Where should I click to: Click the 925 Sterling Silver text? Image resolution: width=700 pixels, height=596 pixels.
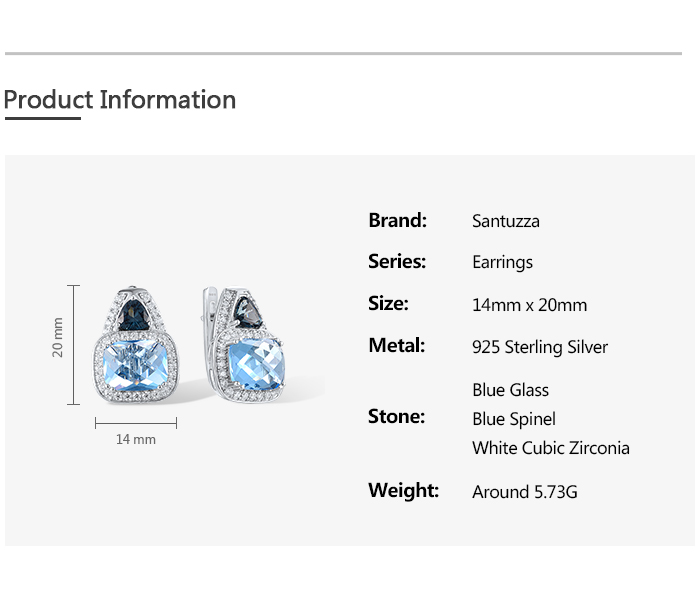[x=540, y=347]
